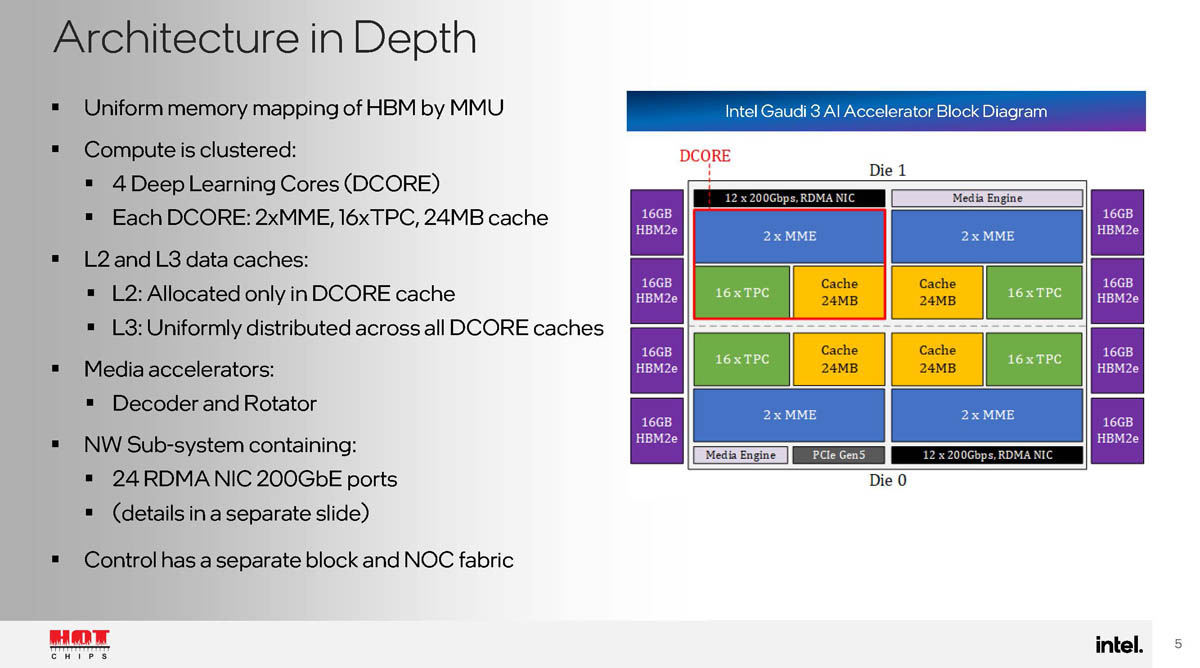Click the '2 x MME' block under Media Engine in Die 1

(x=987, y=236)
